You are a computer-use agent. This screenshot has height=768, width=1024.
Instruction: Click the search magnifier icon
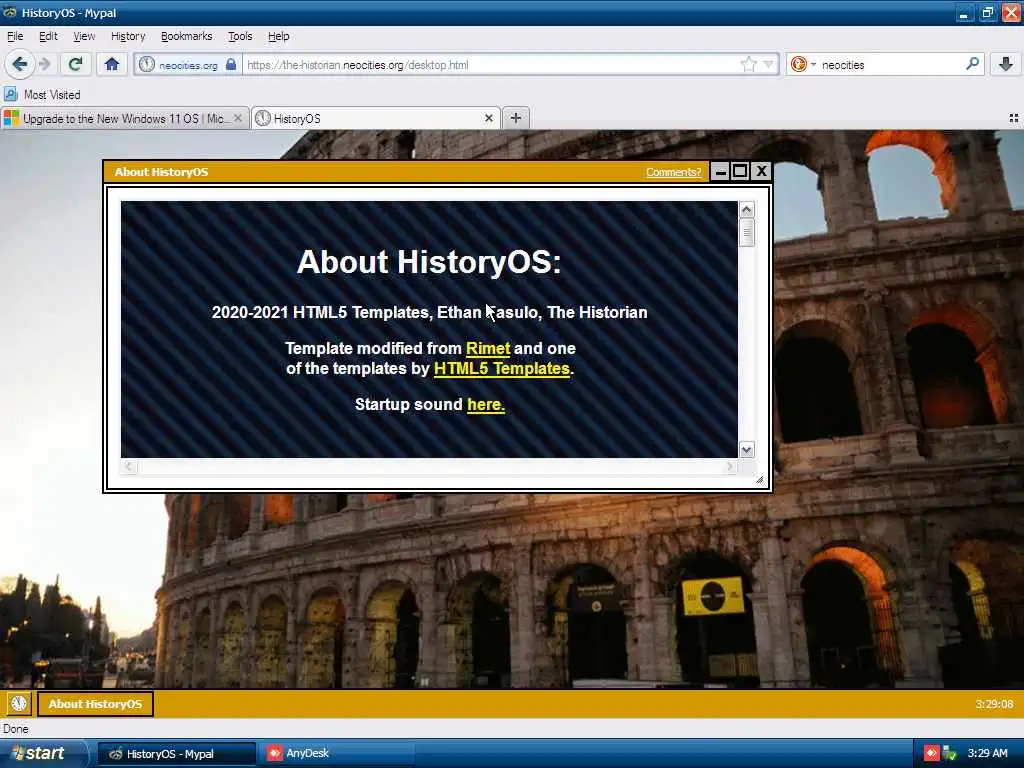coord(972,64)
